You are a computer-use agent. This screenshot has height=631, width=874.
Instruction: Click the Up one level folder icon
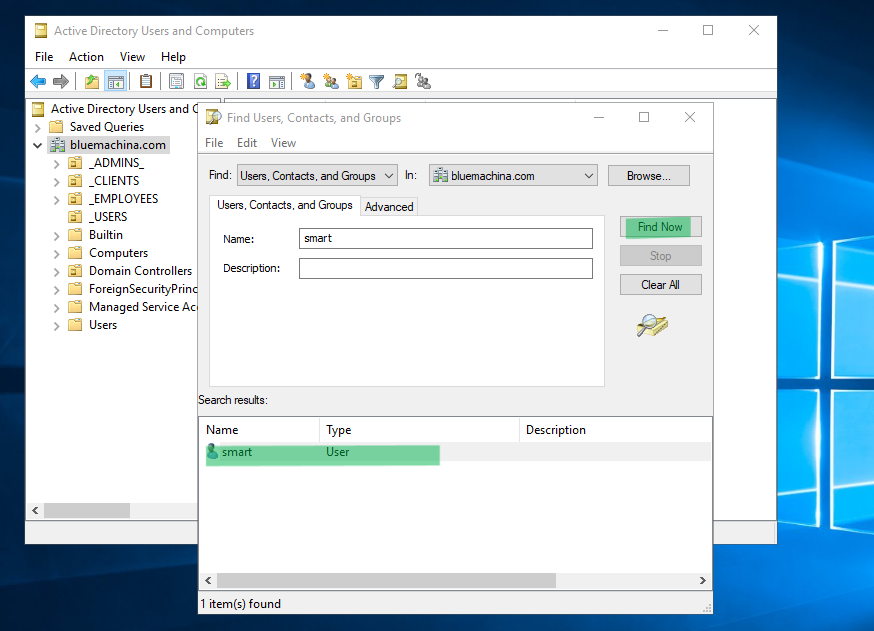92,82
